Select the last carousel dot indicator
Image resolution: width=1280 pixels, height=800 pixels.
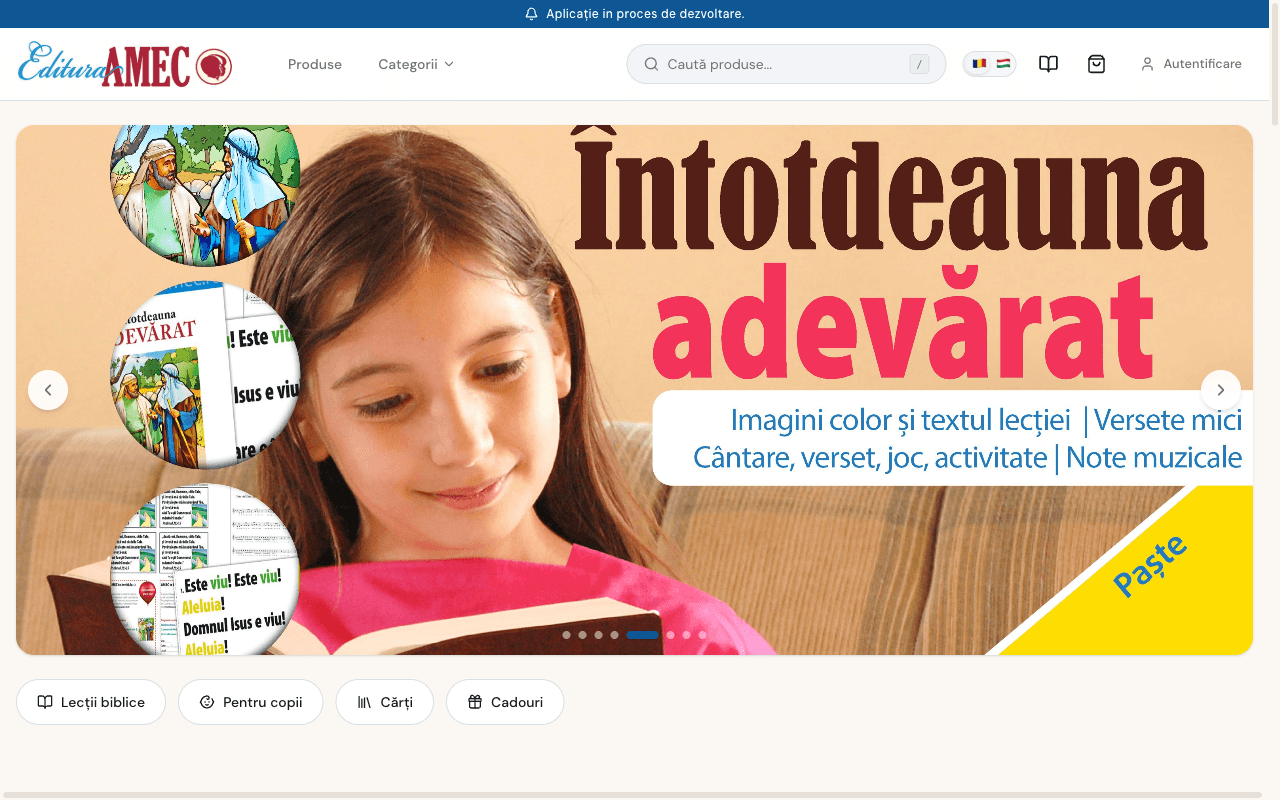[702, 634]
